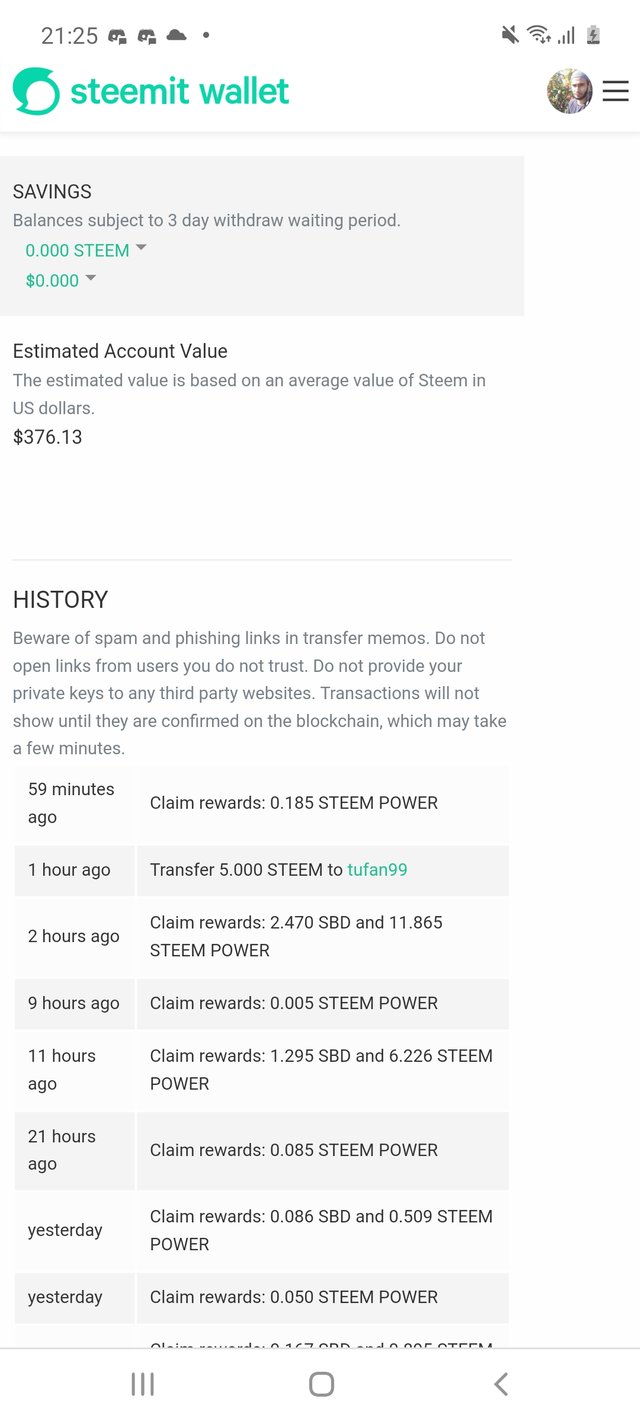
Task: Tap the battery status icon
Action: pos(593,35)
